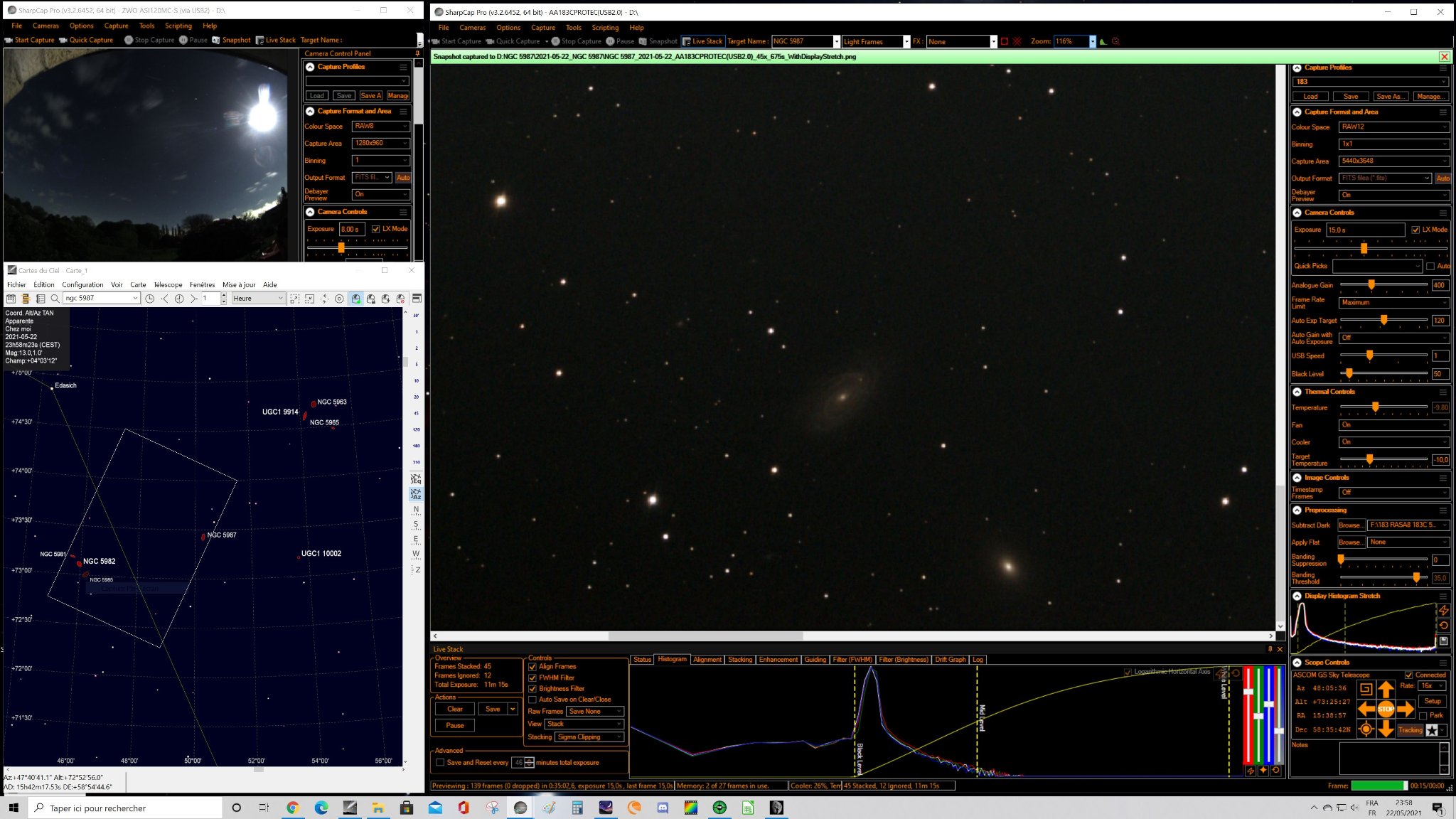Click the zoom-in selection icon in Cartes du Ciel
The image size is (1456, 819).
[x=294, y=299]
